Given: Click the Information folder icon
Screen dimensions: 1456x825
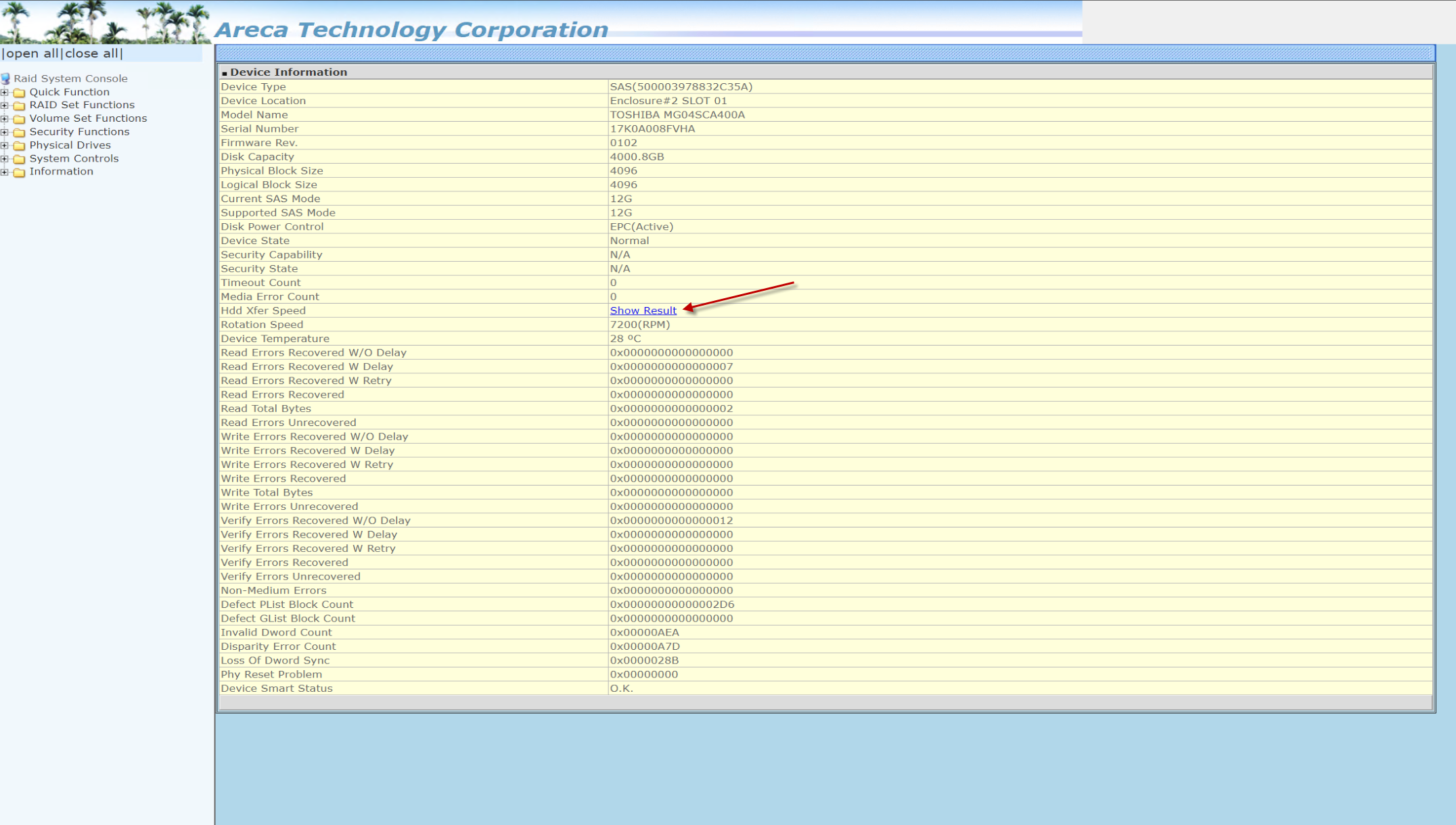Looking at the screenshot, I should [x=20, y=172].
